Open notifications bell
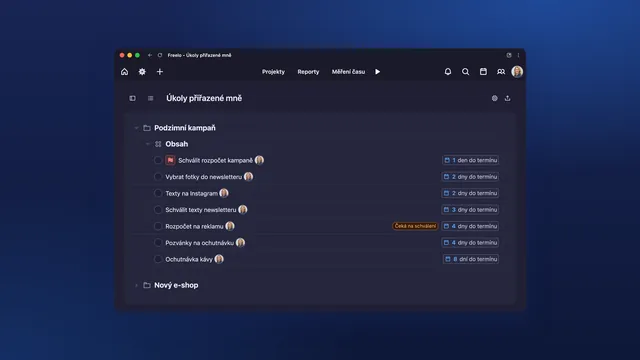 (448, 72)
